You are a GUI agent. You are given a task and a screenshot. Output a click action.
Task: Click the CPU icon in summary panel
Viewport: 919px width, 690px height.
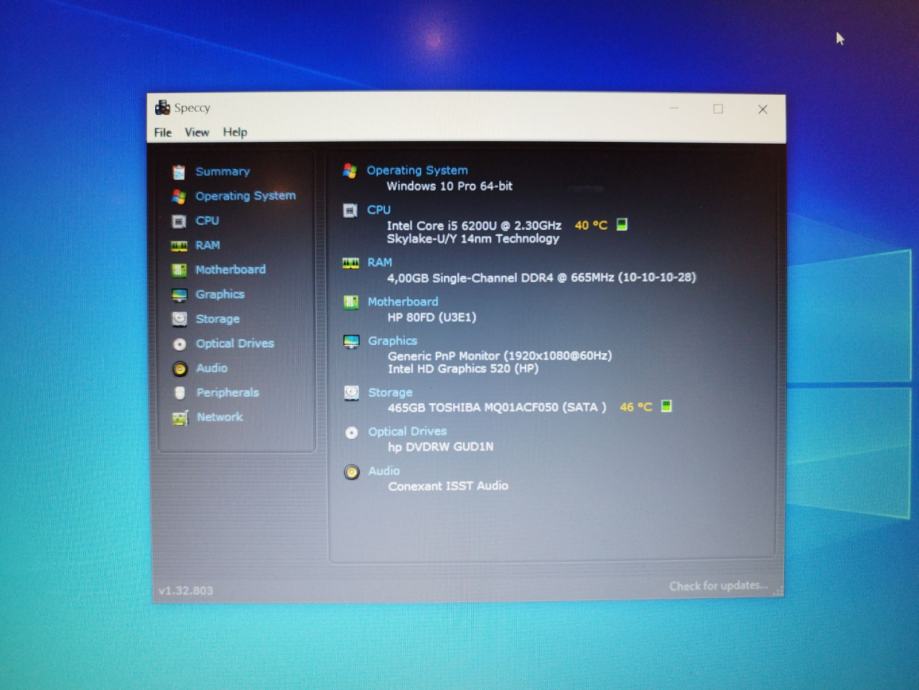click(350, 210)
